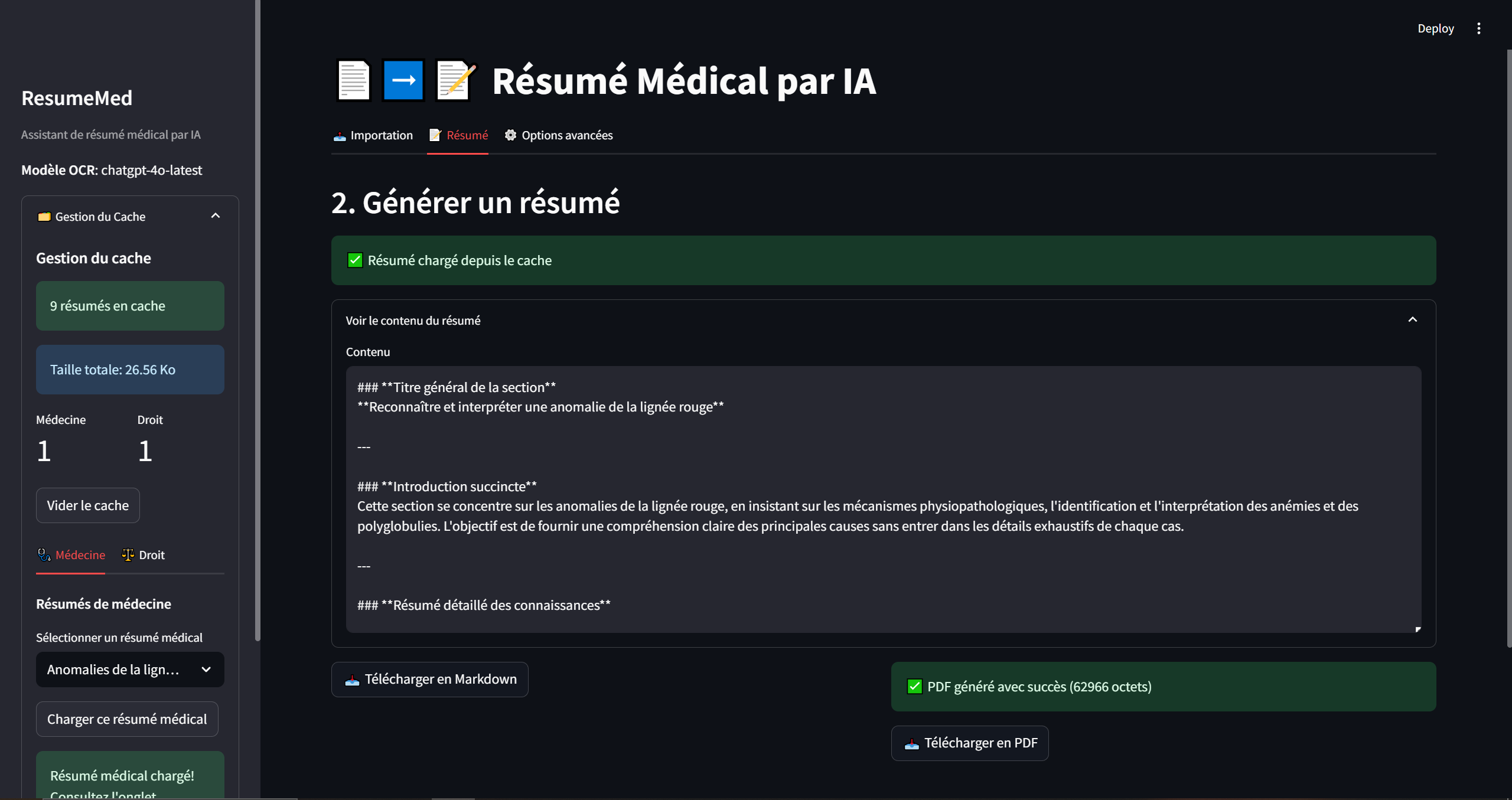Click the folder icon beside Gestion du Cache

point(44,216)
